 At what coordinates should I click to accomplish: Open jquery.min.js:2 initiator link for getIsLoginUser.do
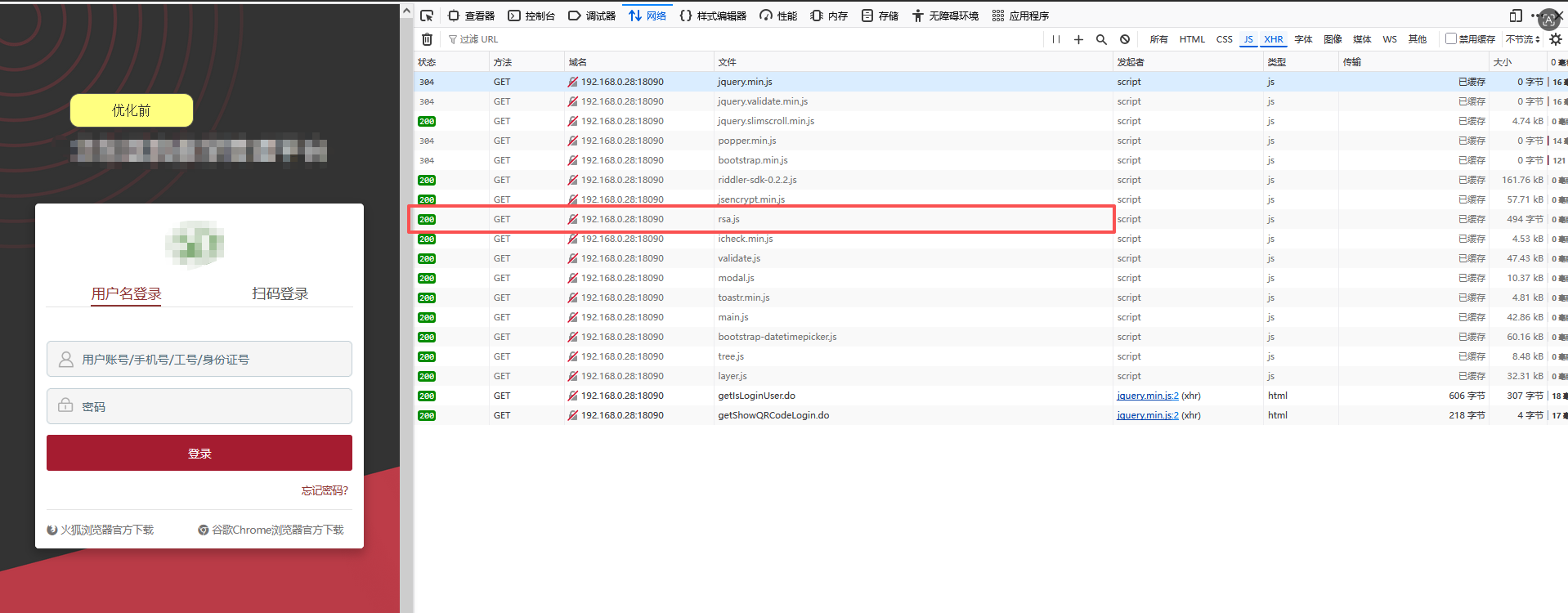click(x=1148, y=396)
